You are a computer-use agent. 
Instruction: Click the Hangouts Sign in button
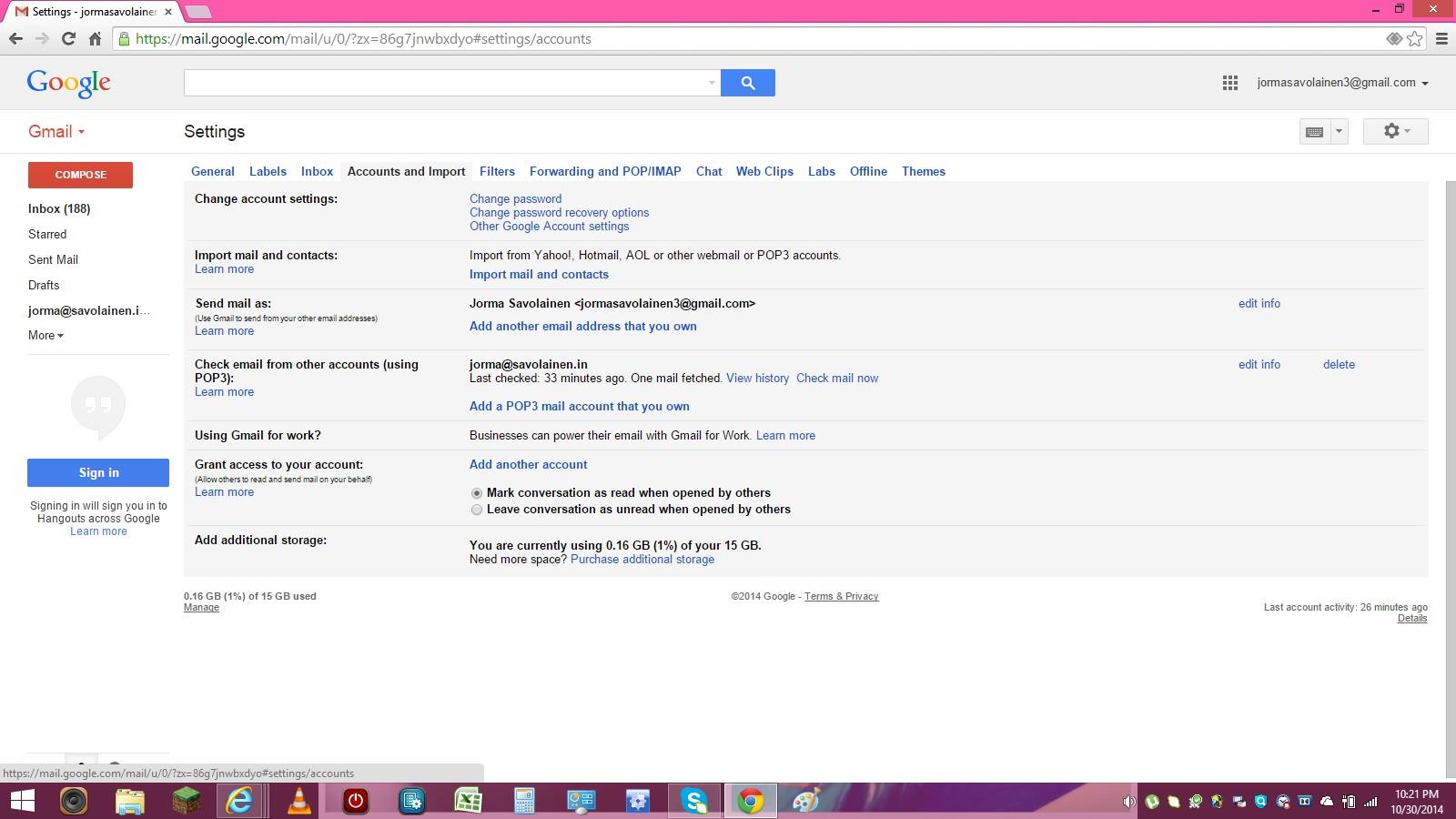coord(98,472)
